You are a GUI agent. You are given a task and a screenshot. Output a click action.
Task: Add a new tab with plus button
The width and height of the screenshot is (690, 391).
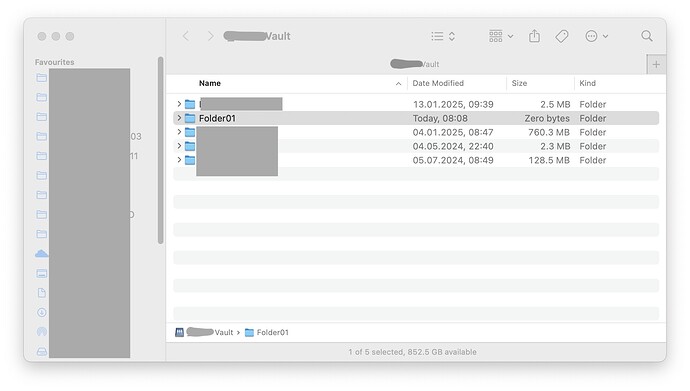656,65
